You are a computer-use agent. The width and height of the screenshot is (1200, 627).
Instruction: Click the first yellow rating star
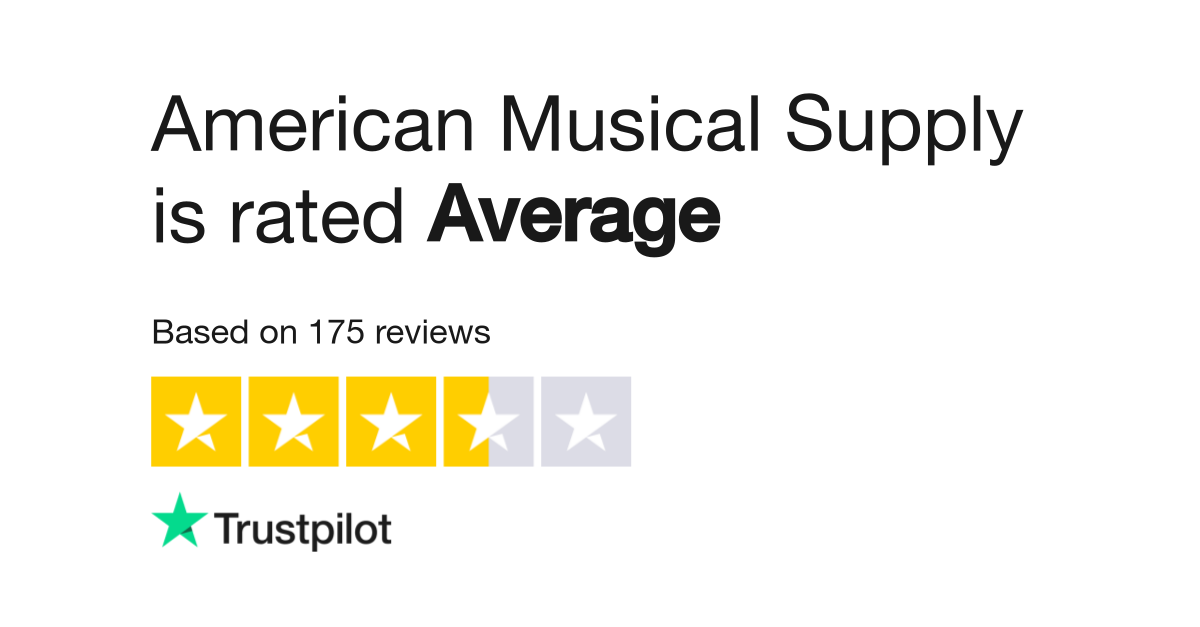195,421
